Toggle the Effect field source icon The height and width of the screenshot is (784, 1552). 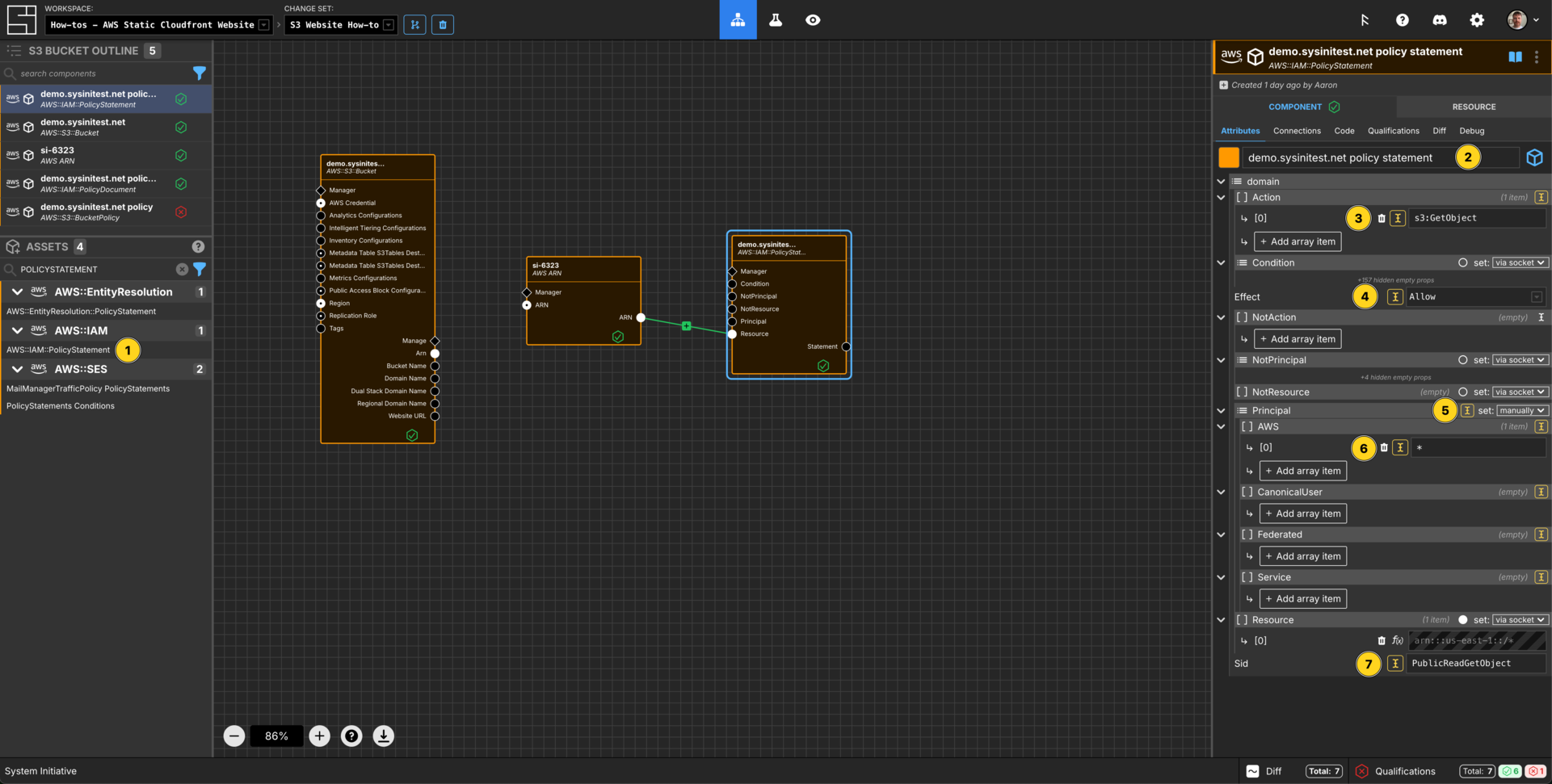tap(1395, 296)
